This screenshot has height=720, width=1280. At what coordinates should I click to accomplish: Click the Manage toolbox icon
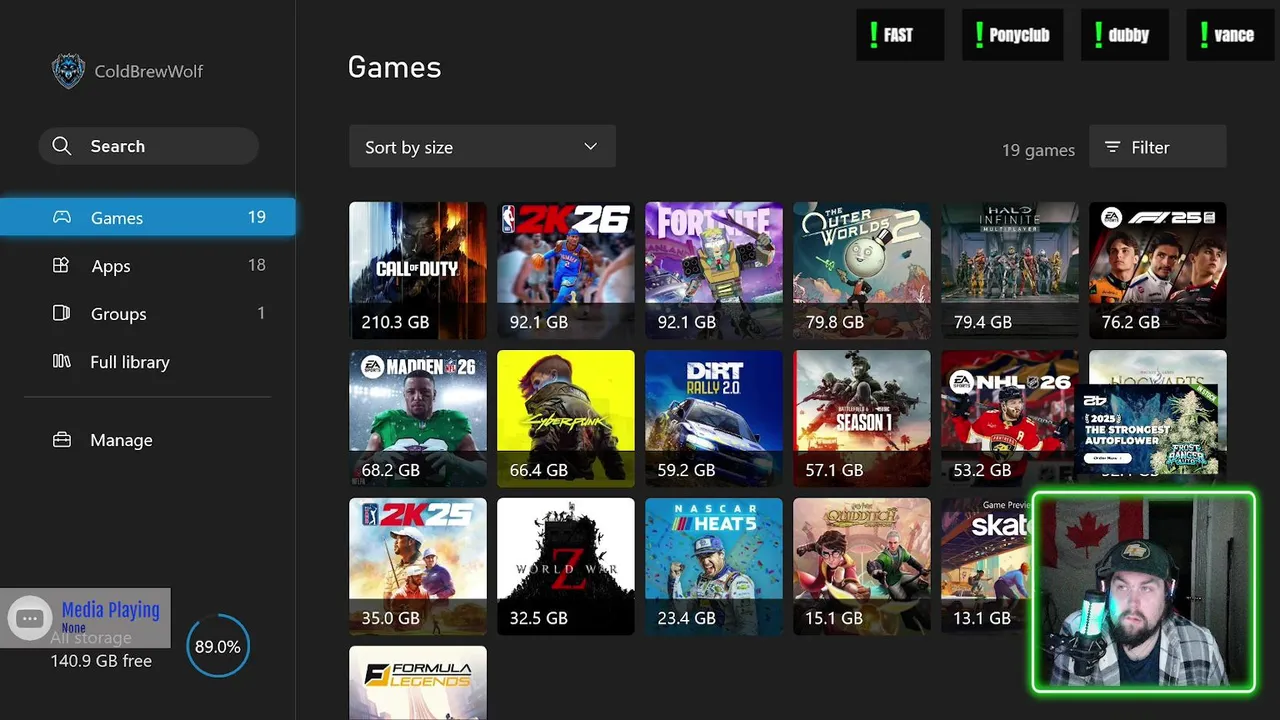pyautogui.click(x=62, y=440)
